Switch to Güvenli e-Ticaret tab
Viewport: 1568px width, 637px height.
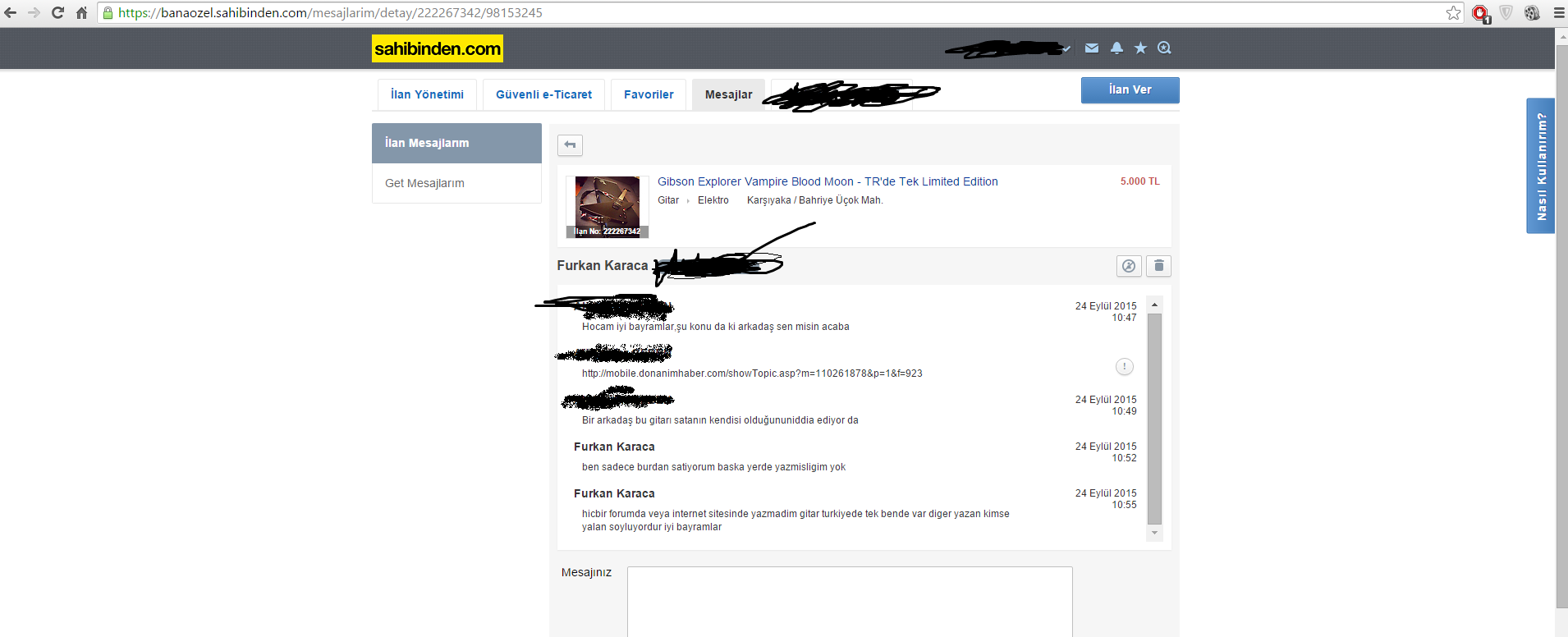tap(543, 94)
